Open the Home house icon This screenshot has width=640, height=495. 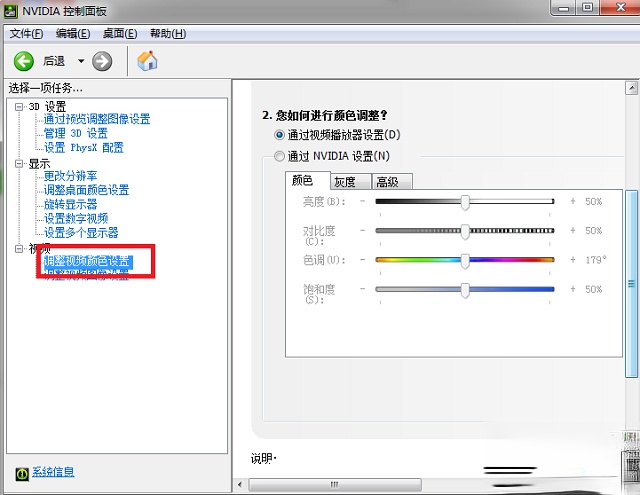pos(147,61)
